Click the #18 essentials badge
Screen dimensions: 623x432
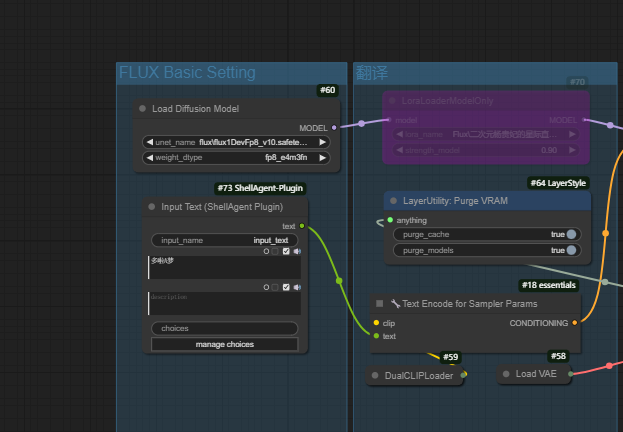point(549,285)
